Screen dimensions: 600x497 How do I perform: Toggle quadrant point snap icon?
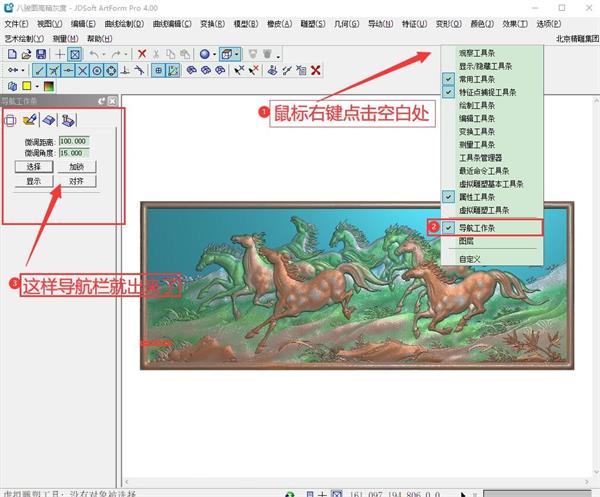(x=111, y=70)
